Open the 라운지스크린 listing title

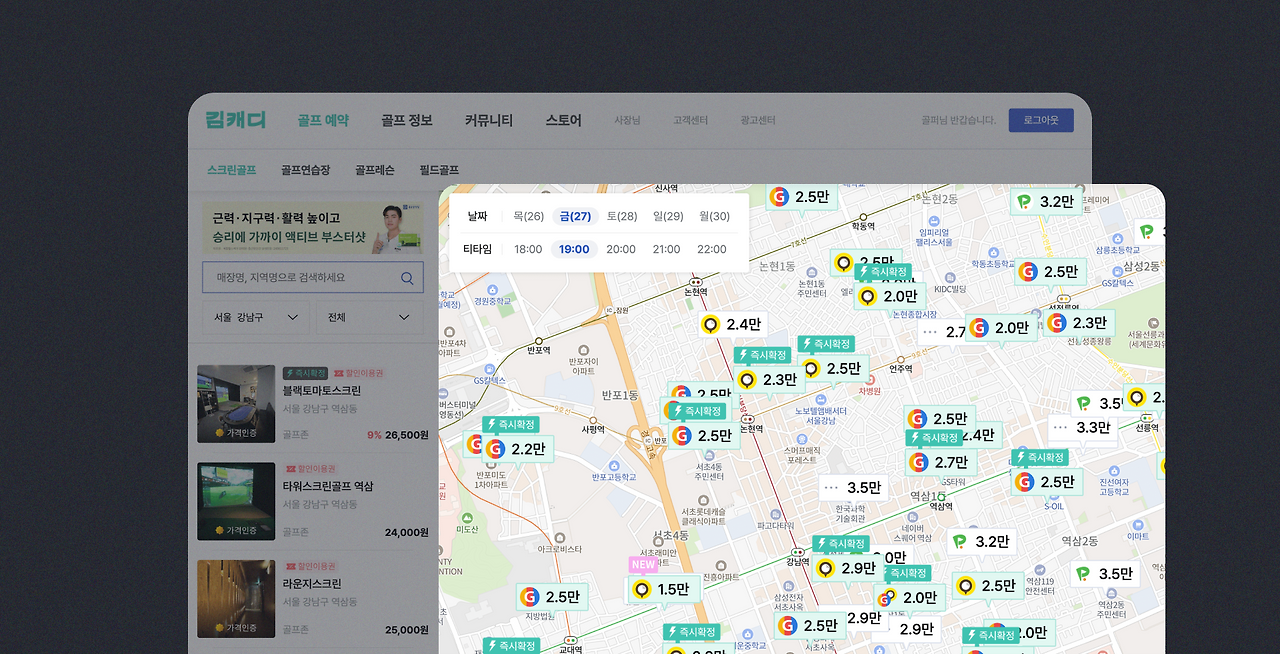point(312,583)
